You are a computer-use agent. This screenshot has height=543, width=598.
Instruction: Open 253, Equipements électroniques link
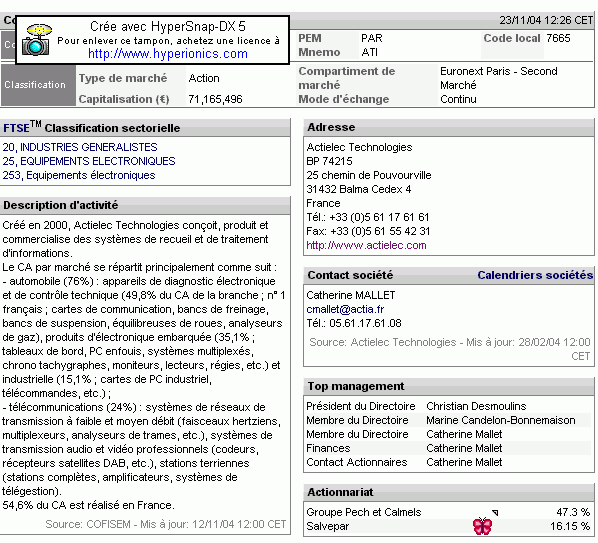[x=79, y=175]
